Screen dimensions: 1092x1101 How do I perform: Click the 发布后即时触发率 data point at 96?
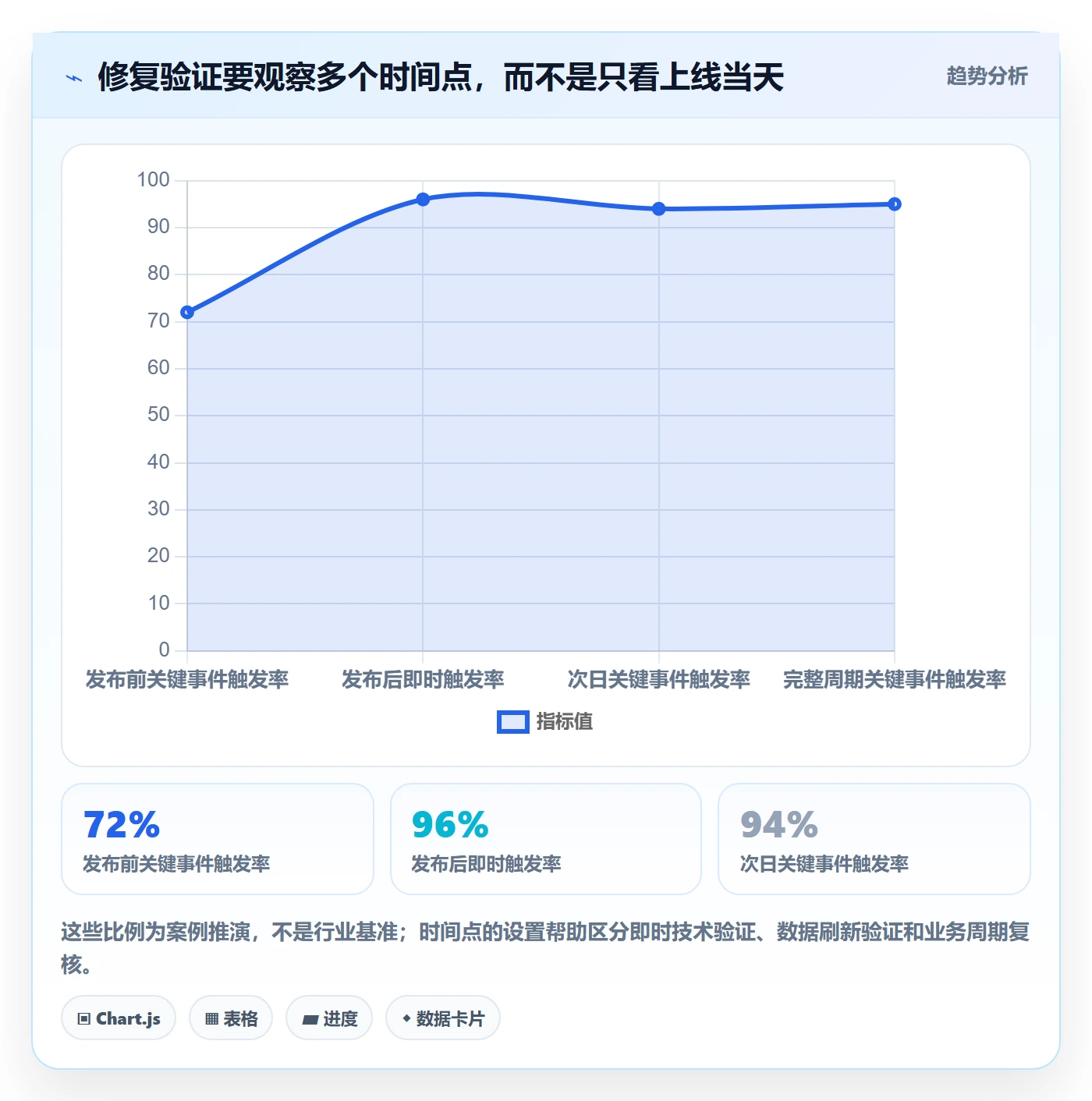[423, 200]
